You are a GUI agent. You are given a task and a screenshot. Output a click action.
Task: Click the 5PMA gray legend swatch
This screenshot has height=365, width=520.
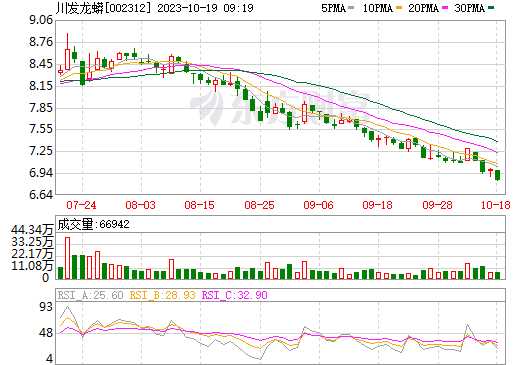[x=351, y=8]
